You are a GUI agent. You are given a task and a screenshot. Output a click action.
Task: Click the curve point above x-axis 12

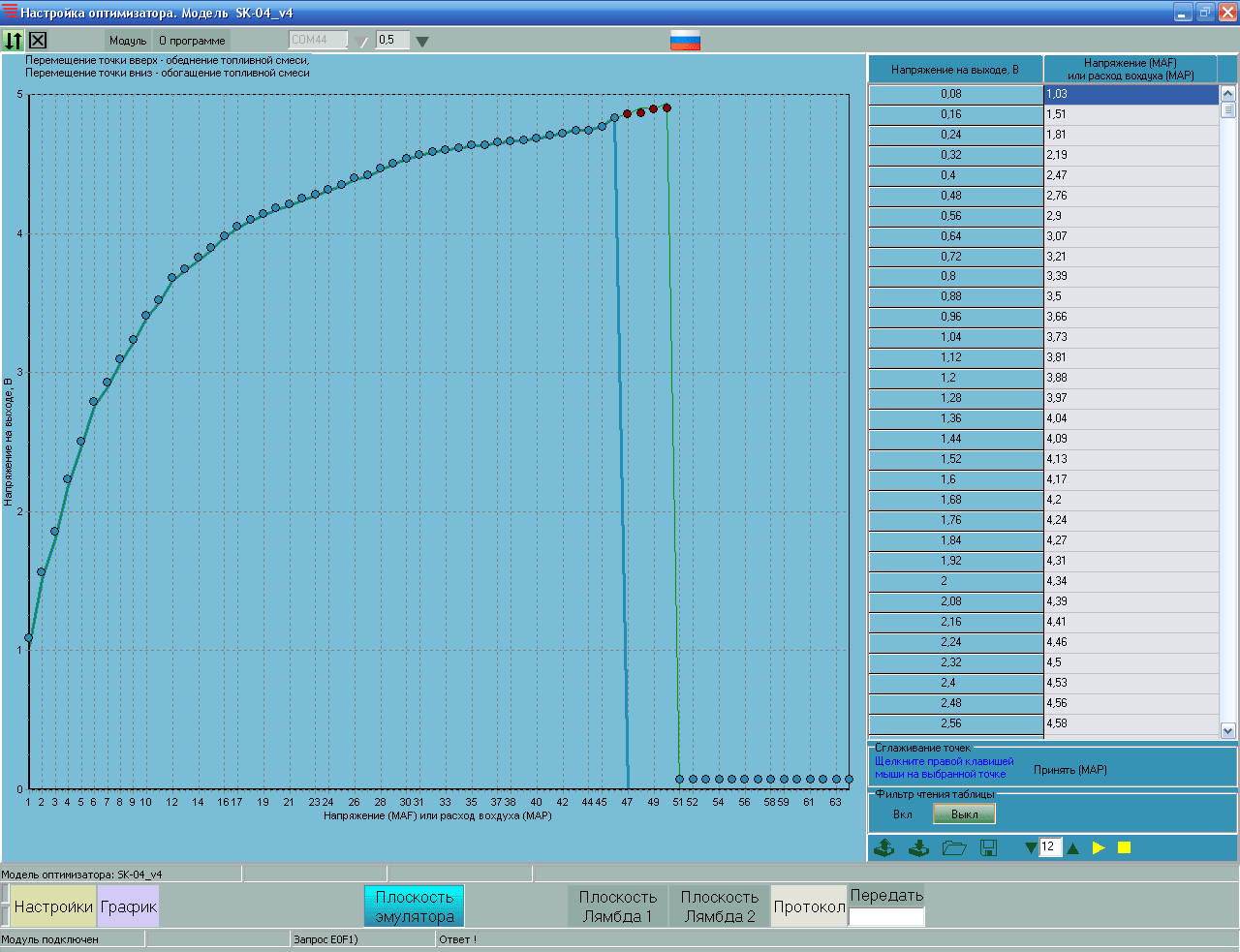coord(172,278)
